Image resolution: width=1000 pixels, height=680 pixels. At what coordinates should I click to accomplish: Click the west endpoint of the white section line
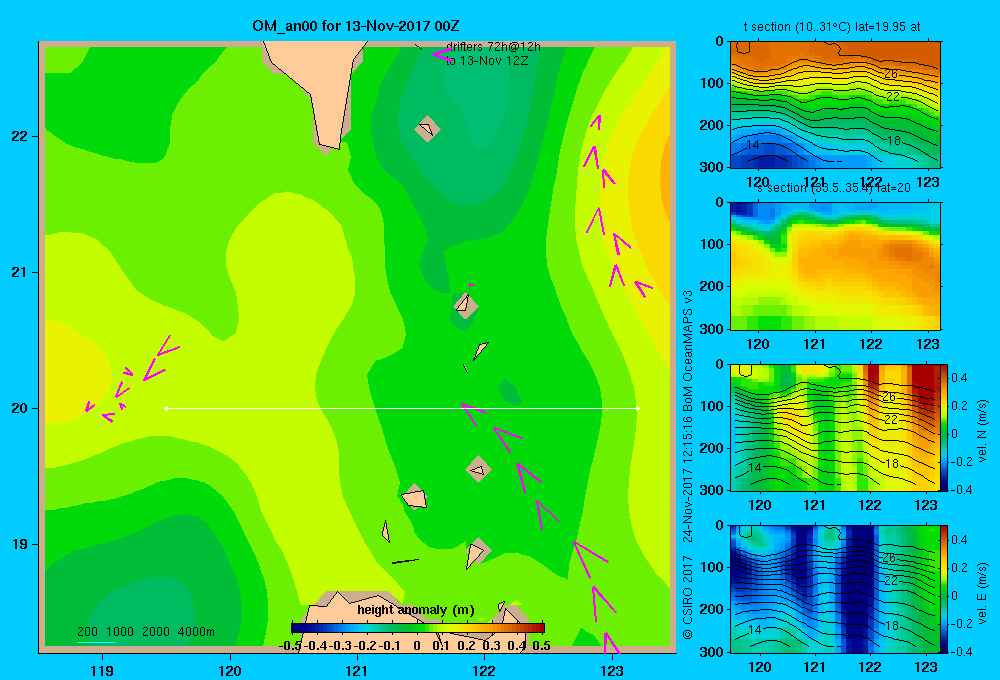(x=166, y=408)
